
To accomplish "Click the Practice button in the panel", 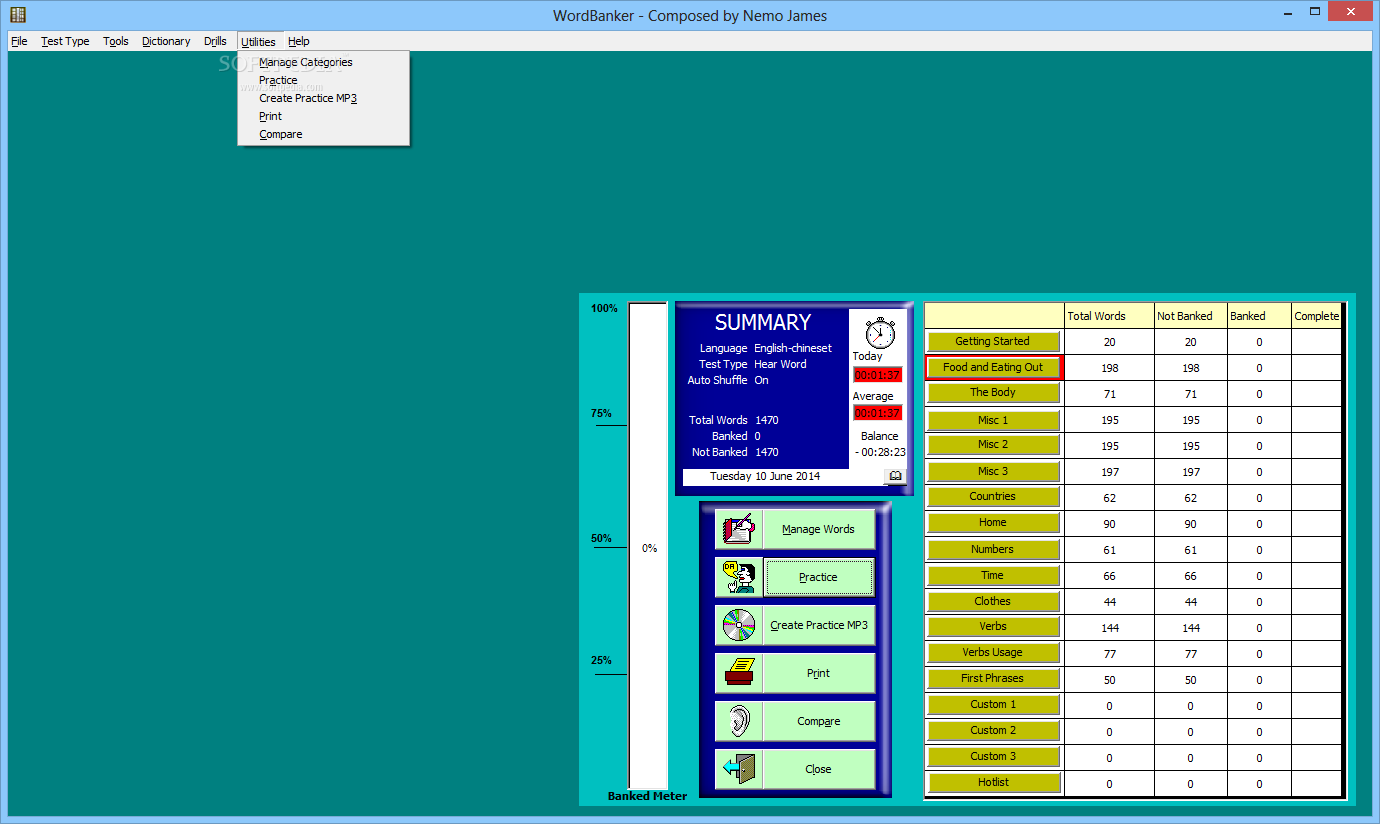I will click(818, 577).
